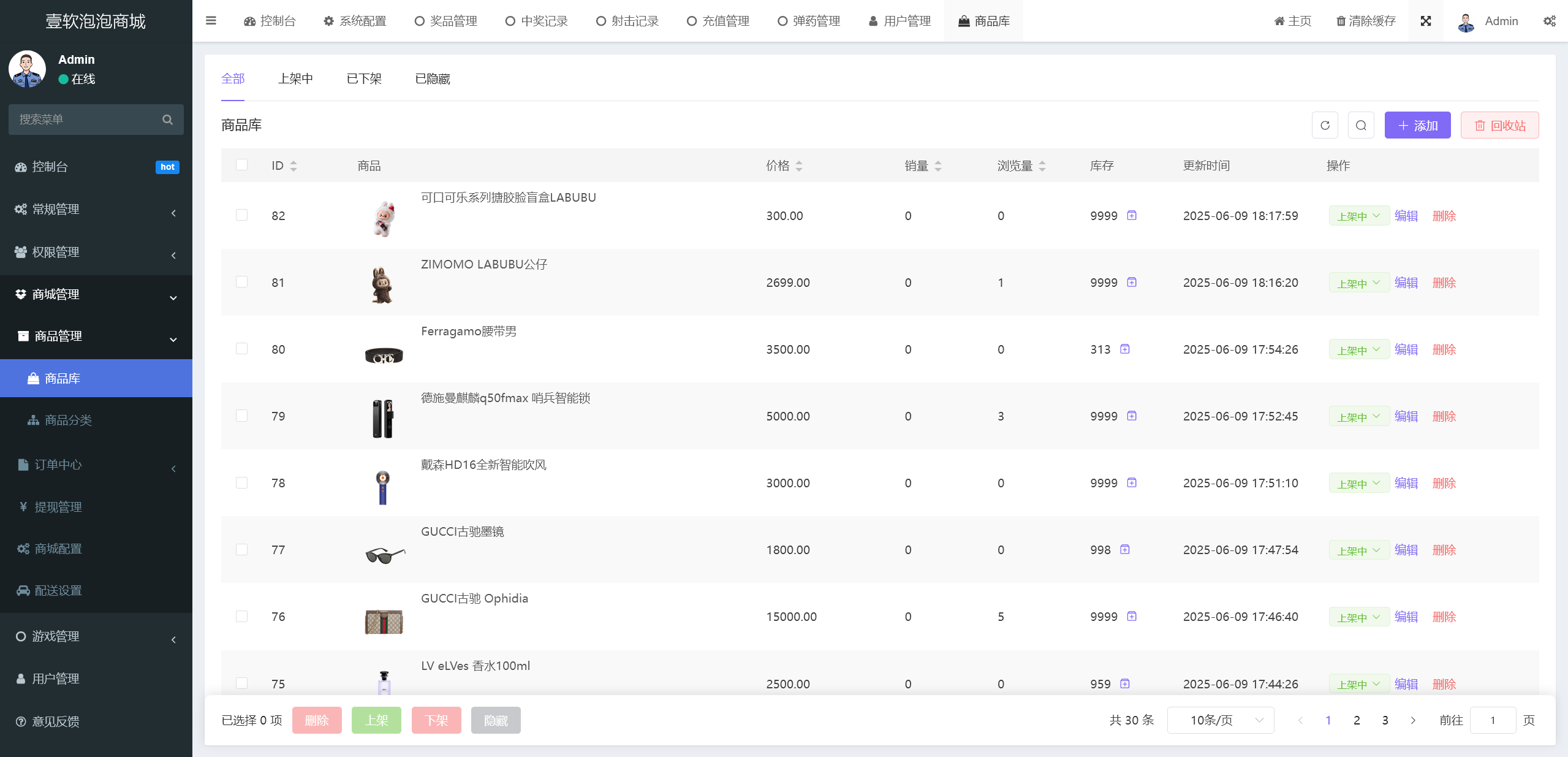This screenshot has height=757, width=1568.
Task: Click the page number input field
Action: [x=1493, y=720]
